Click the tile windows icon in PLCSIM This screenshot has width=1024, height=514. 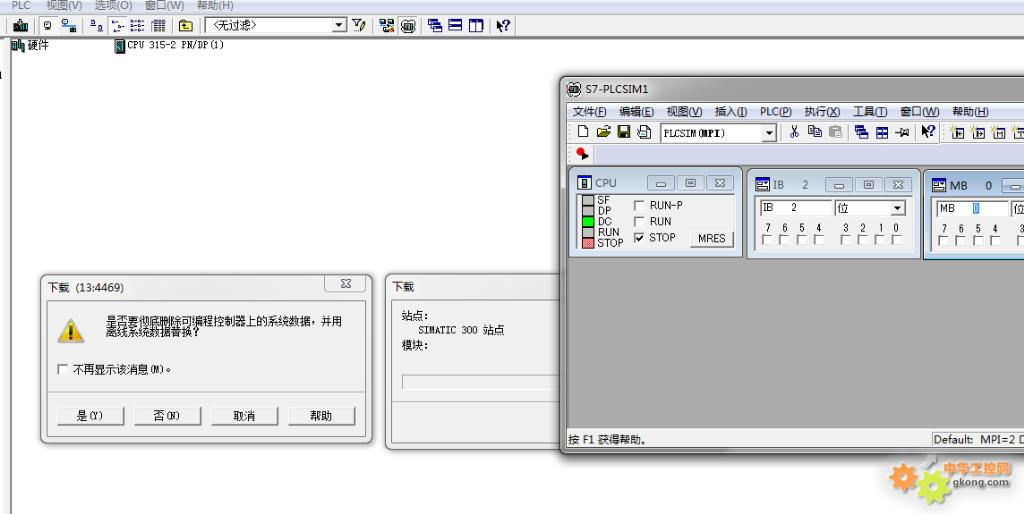(882, 133)
